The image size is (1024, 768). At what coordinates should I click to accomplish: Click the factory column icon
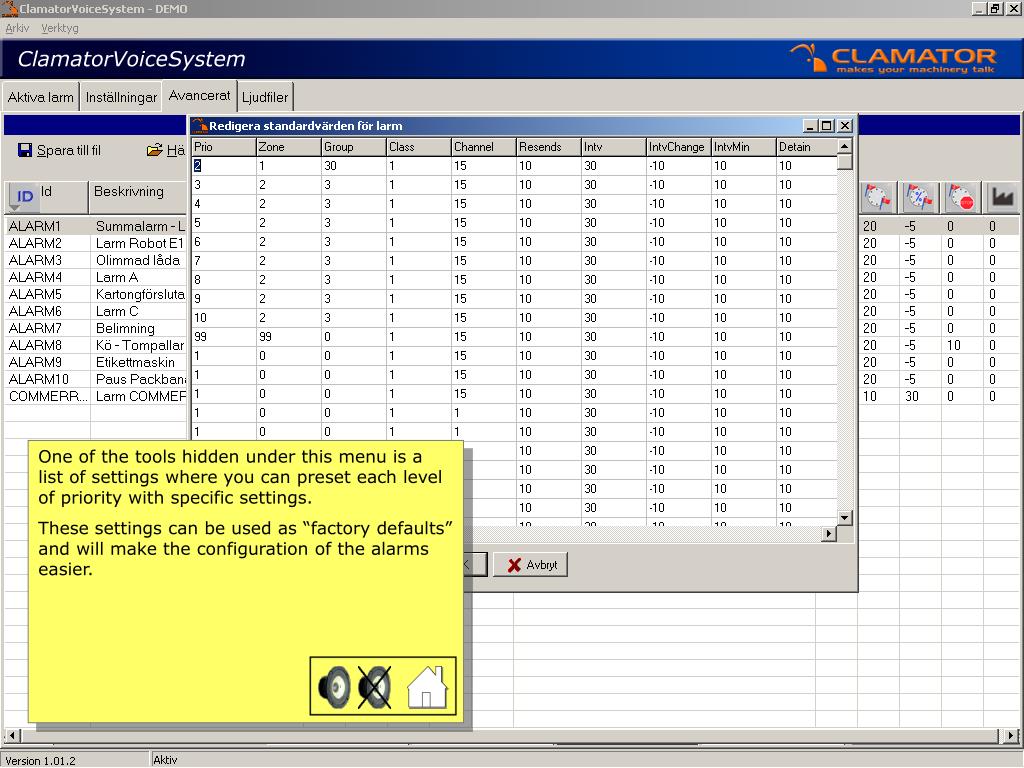coord(1002,197)
